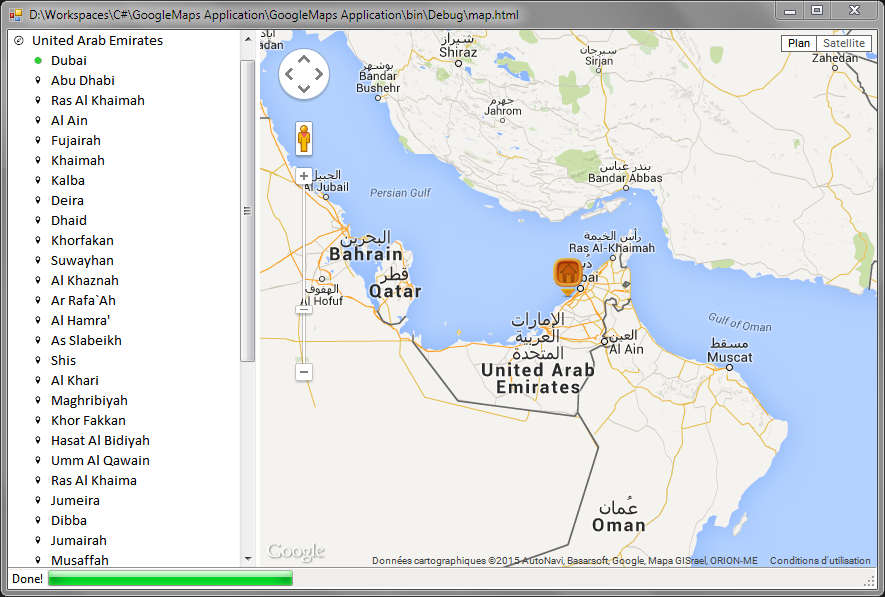This screenshot has width=885, height=597.
Task: Click the zoom out minus button
Action: click(x=304, y=372)
